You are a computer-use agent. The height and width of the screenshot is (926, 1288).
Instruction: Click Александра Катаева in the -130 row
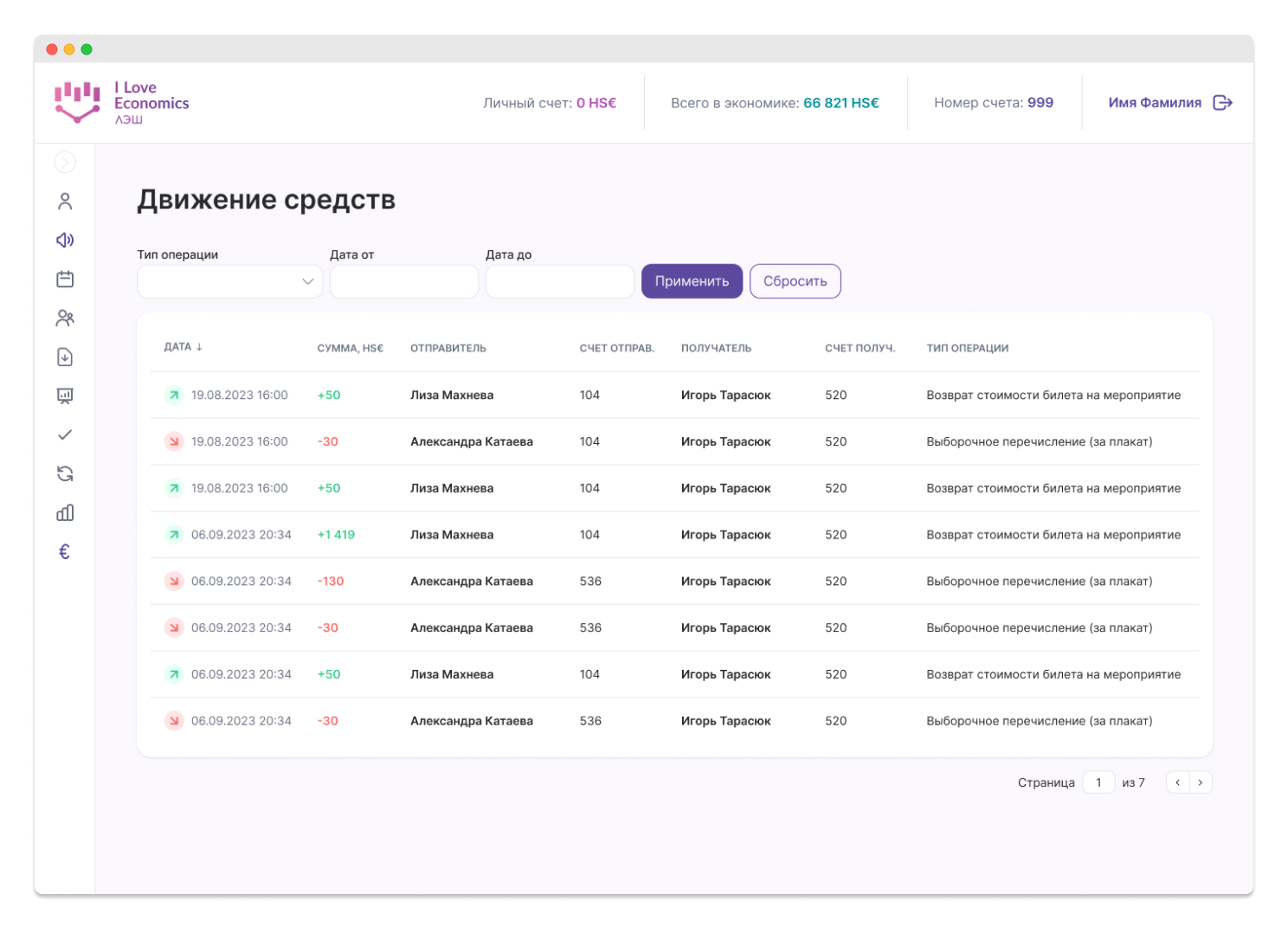472,582
